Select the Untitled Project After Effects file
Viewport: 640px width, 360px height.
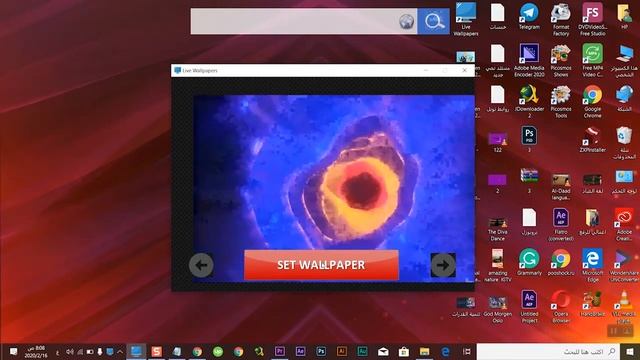529,306
